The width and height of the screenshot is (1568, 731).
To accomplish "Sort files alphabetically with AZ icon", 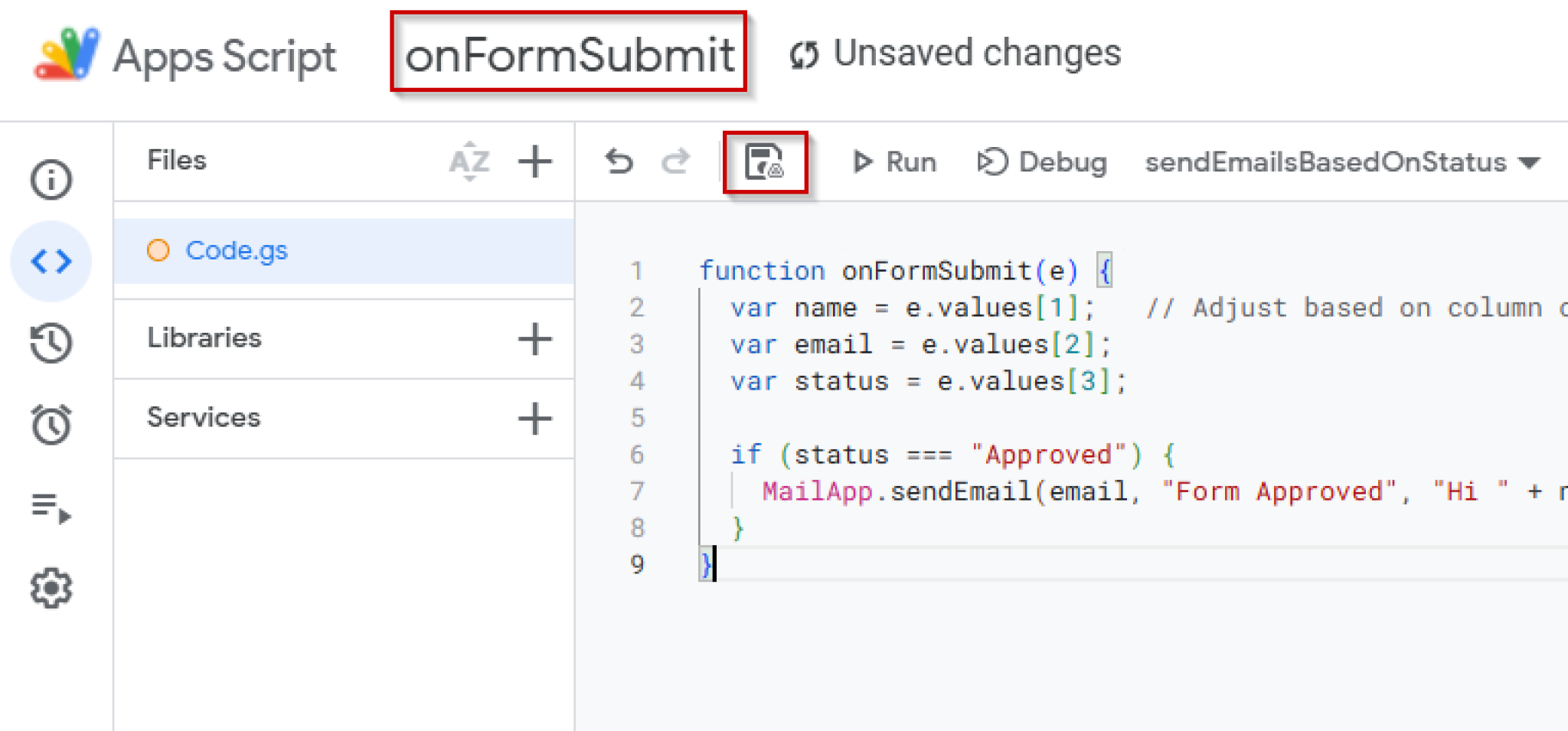I will tap(469, 162).
